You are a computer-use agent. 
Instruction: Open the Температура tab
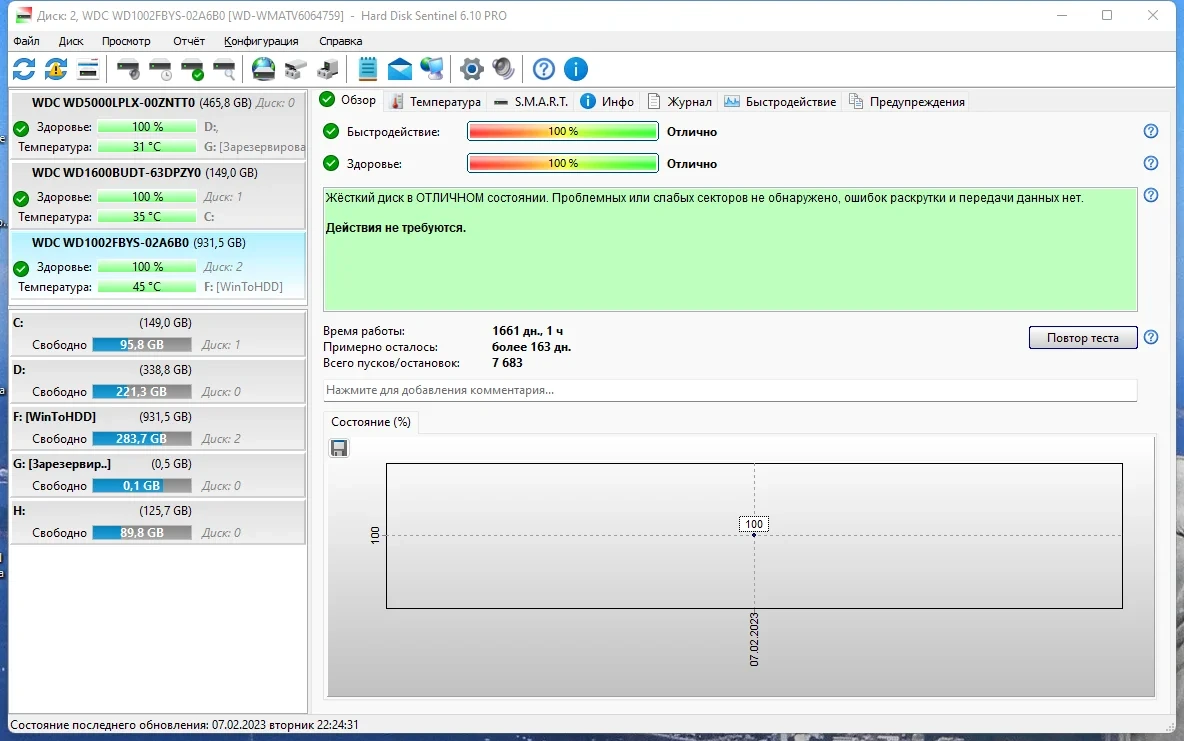436,101
